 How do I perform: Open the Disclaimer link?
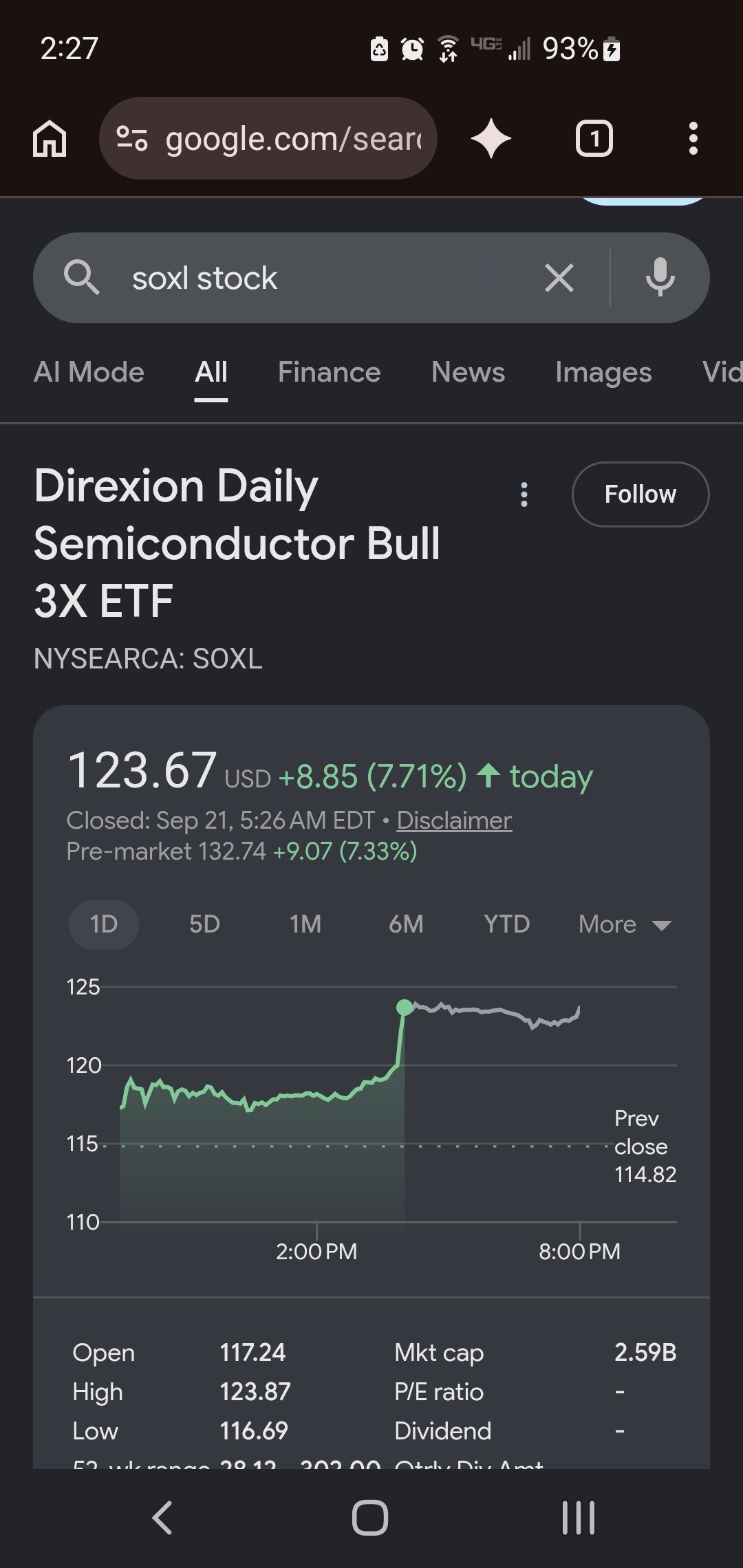click(454, 820)
